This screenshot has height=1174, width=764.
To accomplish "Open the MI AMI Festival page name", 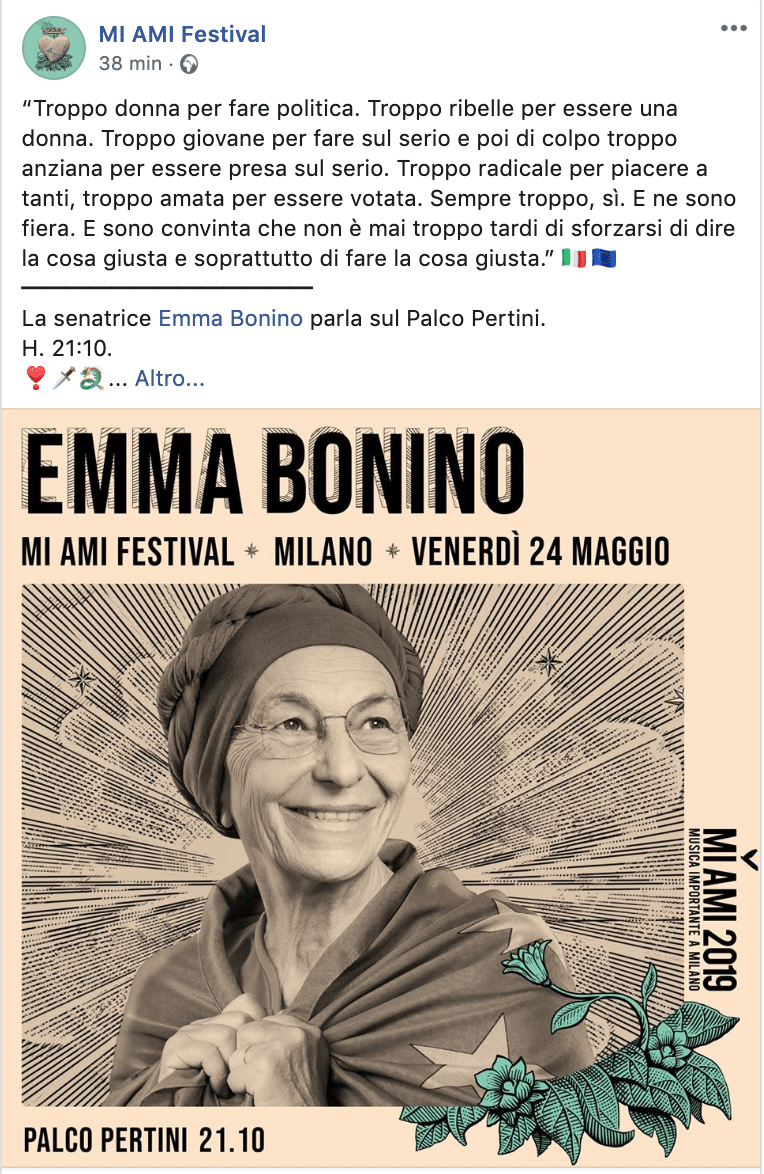I will pos(182,34).
